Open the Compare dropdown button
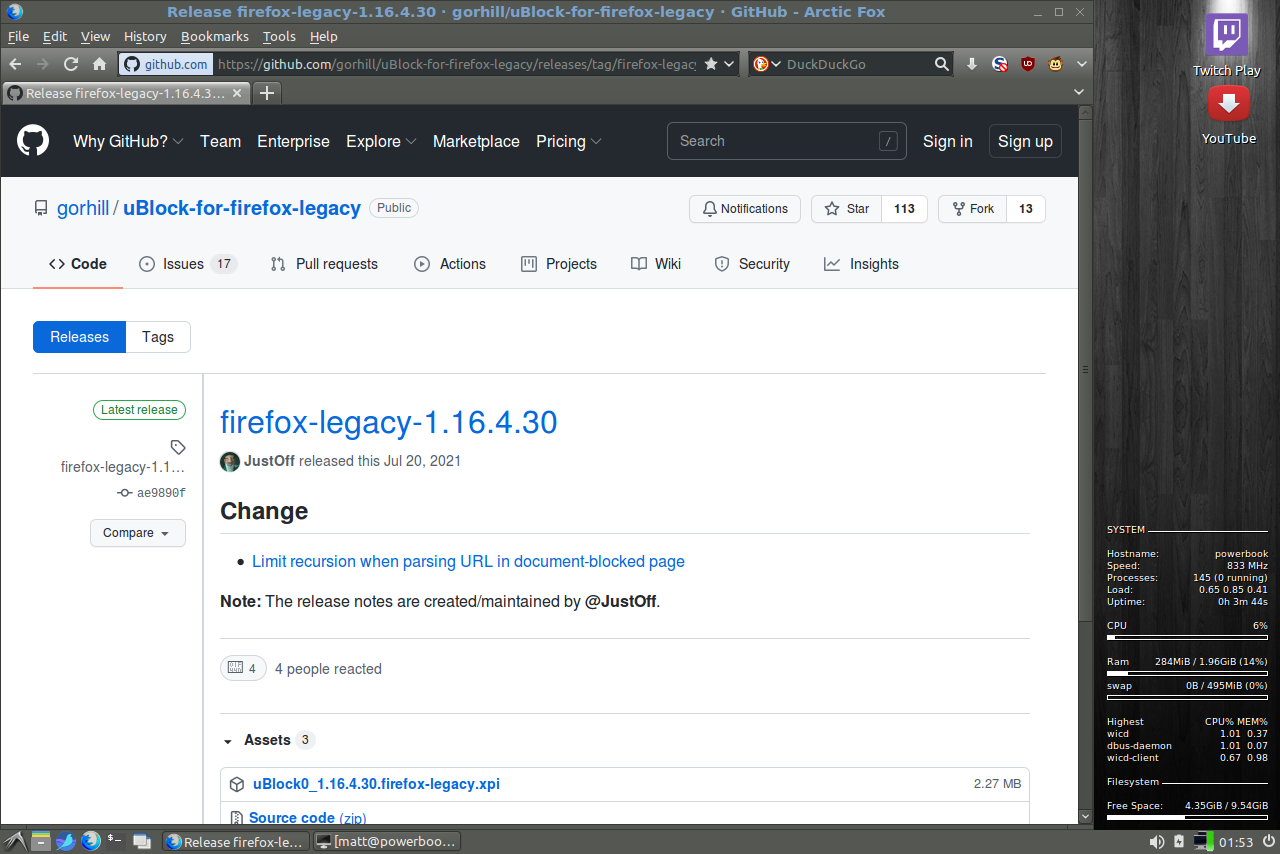The image size is (1280, 854). tap(138, 533)
